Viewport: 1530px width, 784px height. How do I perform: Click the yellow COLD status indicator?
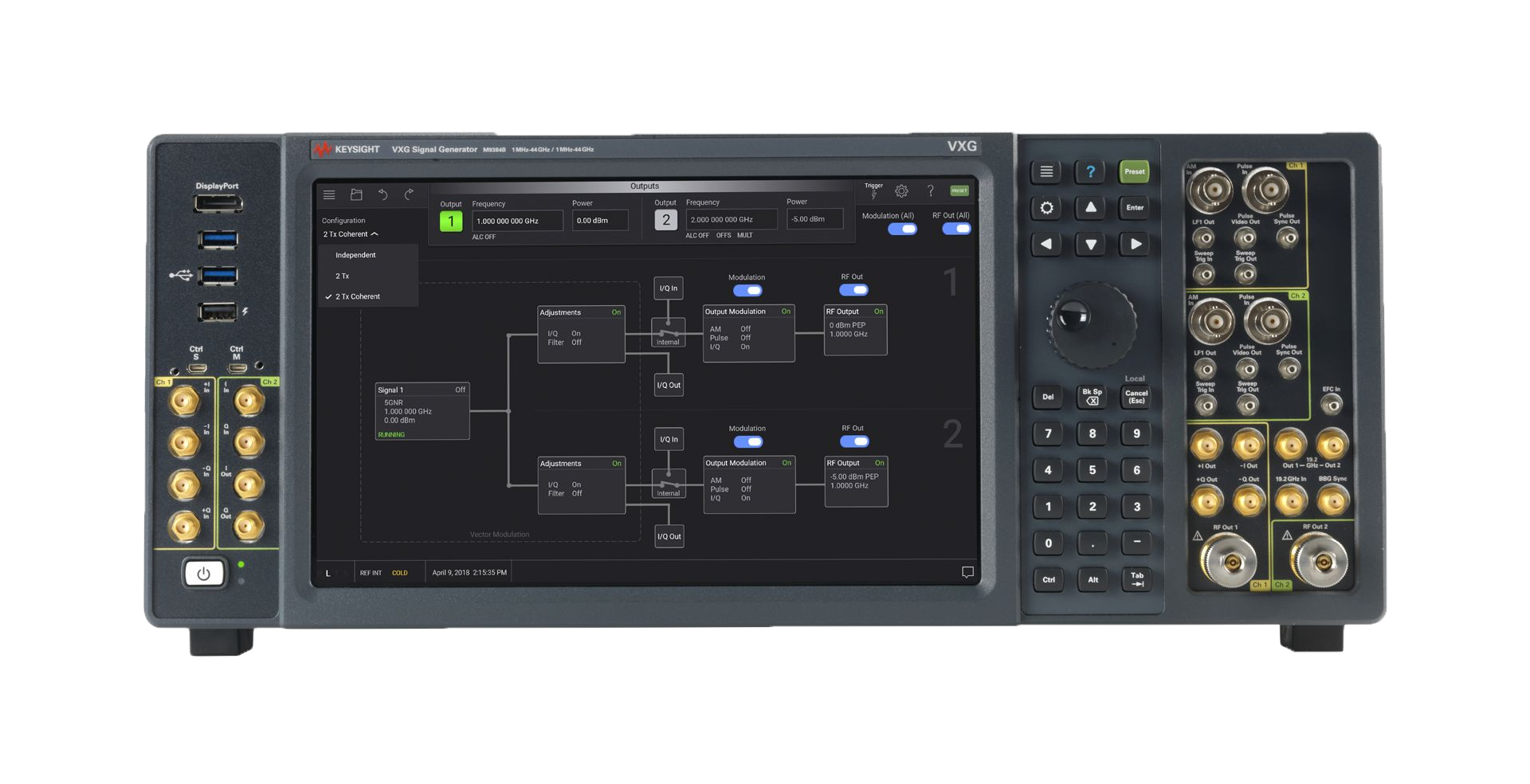pos(400,573)
